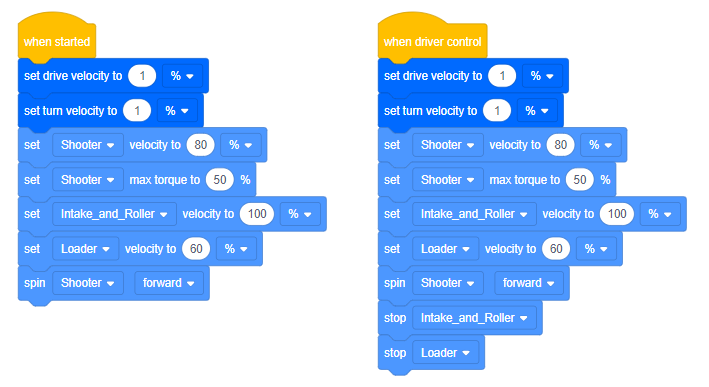Viewport: 709px width, 387px height.
Task: Open the % dropdown of the right Intake_and_Roller velocity block
Action: [660, 214]
